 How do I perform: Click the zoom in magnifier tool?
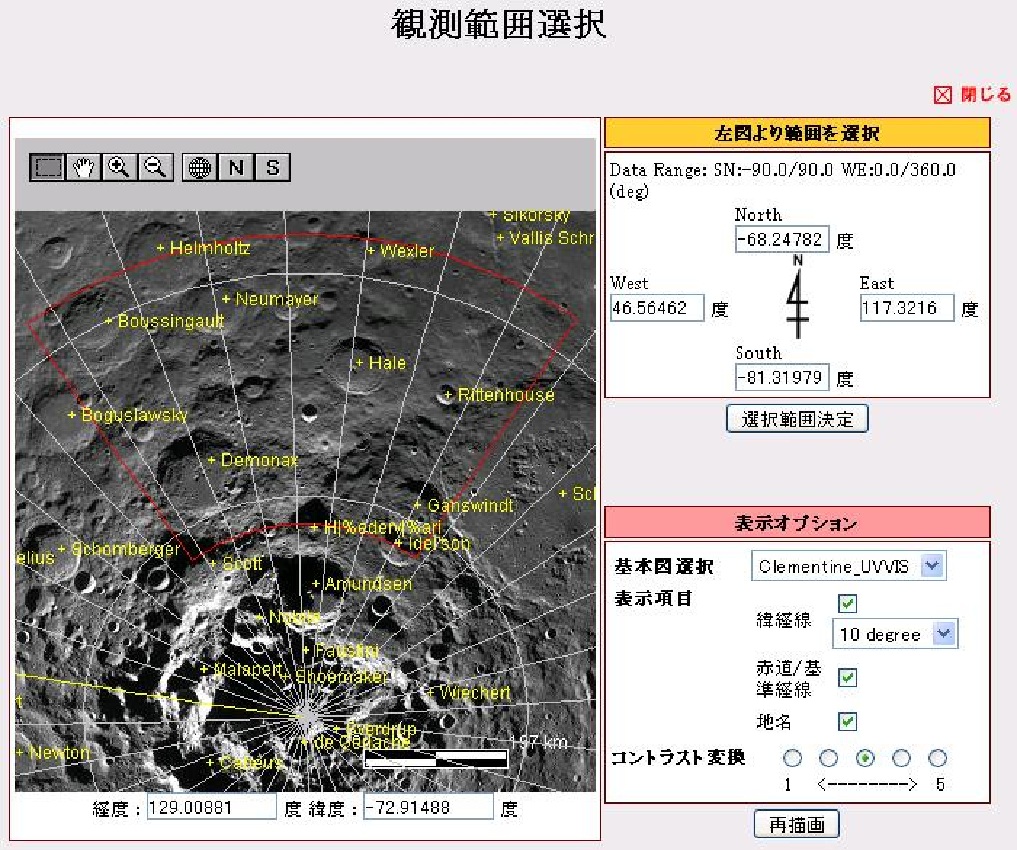pyautogui.click(x=119, y=167)
